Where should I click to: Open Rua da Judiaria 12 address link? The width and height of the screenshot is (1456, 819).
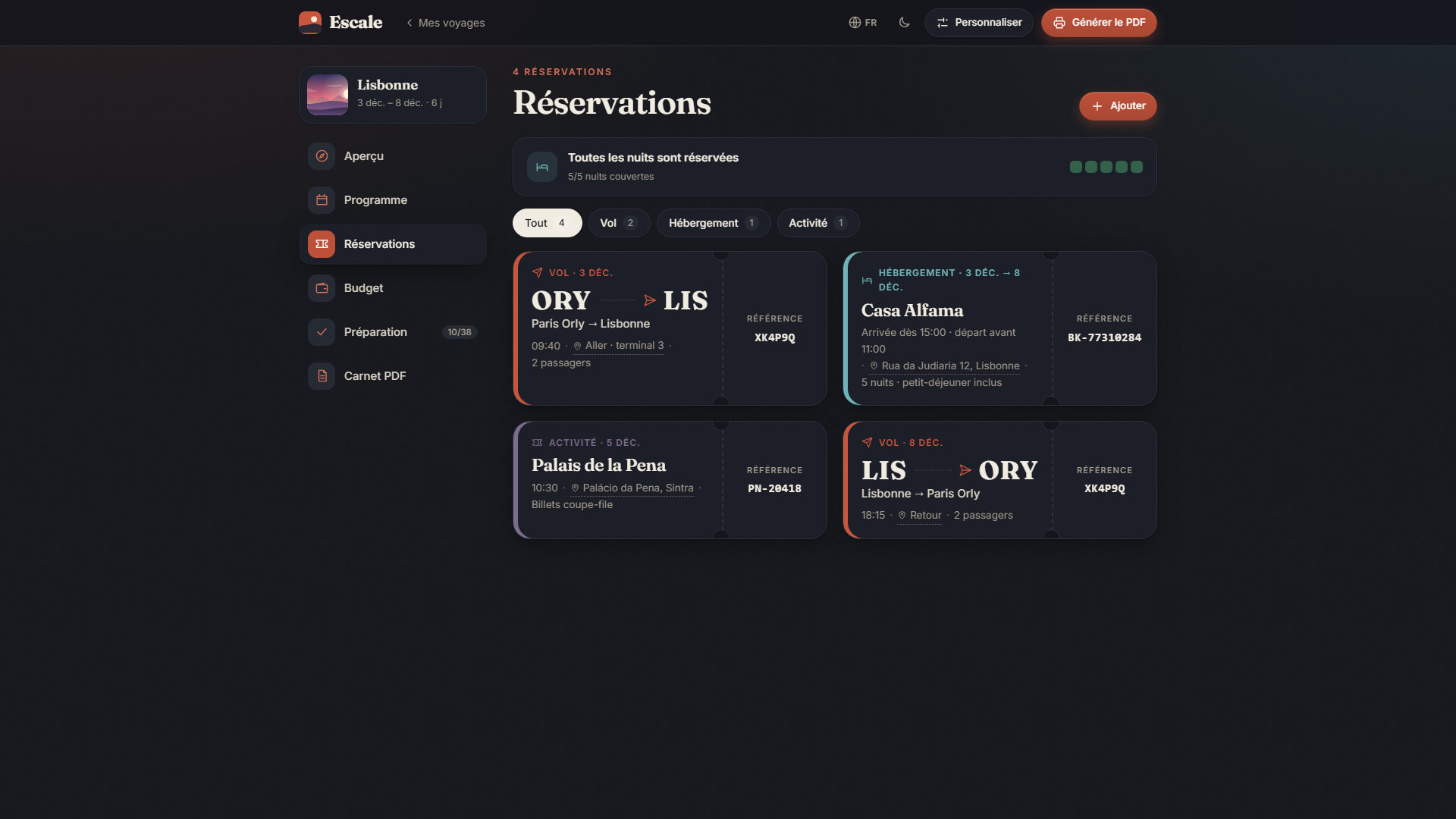944,366
